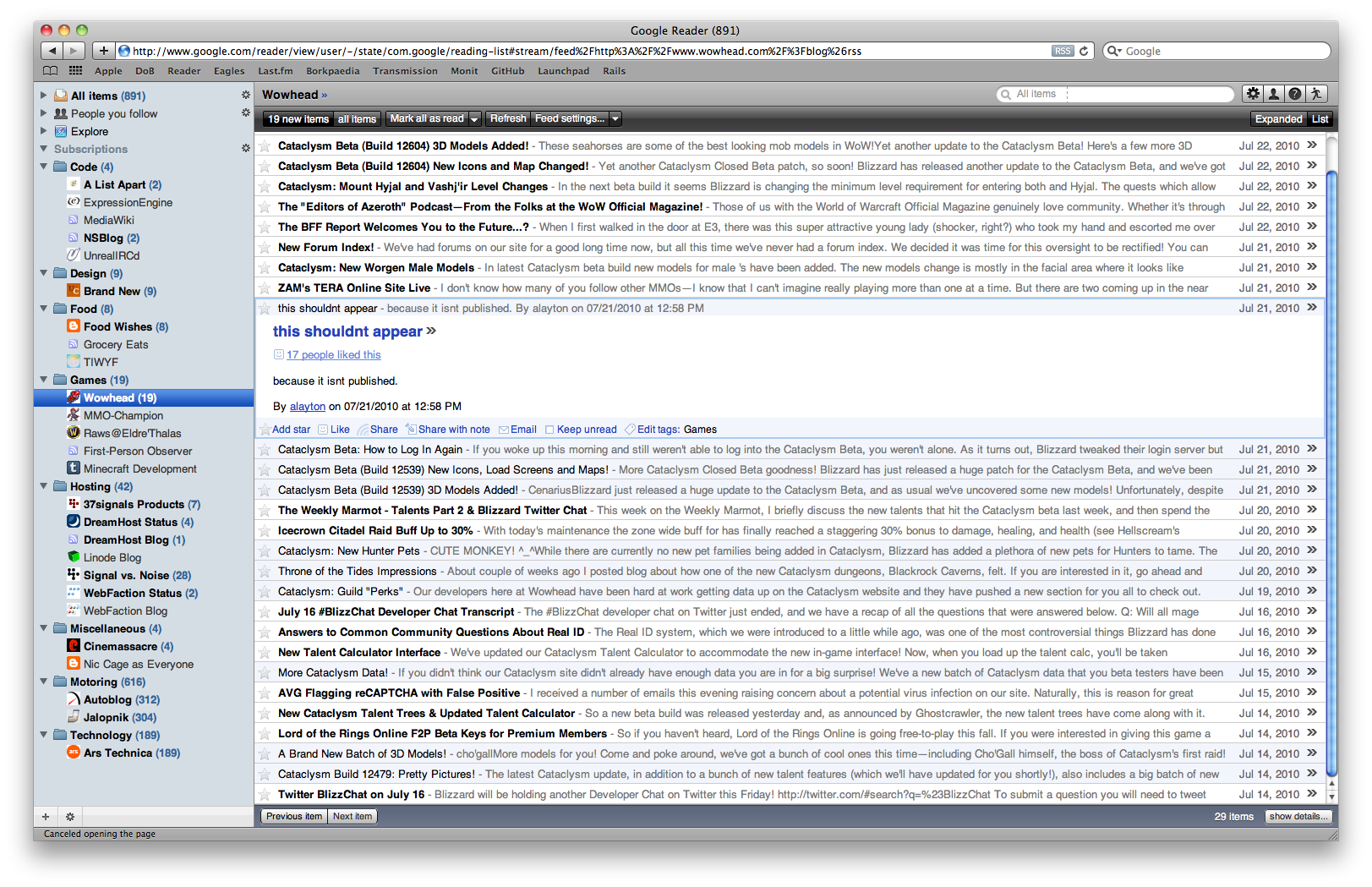Reload the page with the refresh icon

click(x=1084, y=51)
